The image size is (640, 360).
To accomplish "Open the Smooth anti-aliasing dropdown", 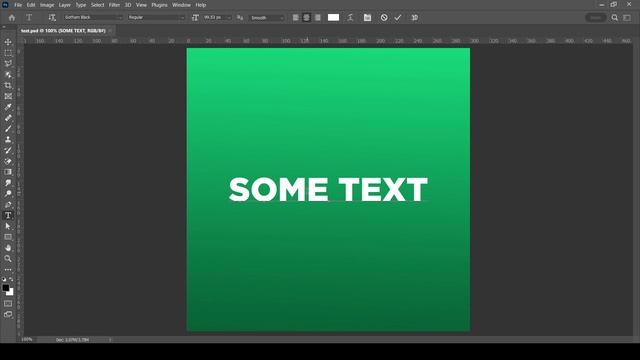I will point(267,18).
